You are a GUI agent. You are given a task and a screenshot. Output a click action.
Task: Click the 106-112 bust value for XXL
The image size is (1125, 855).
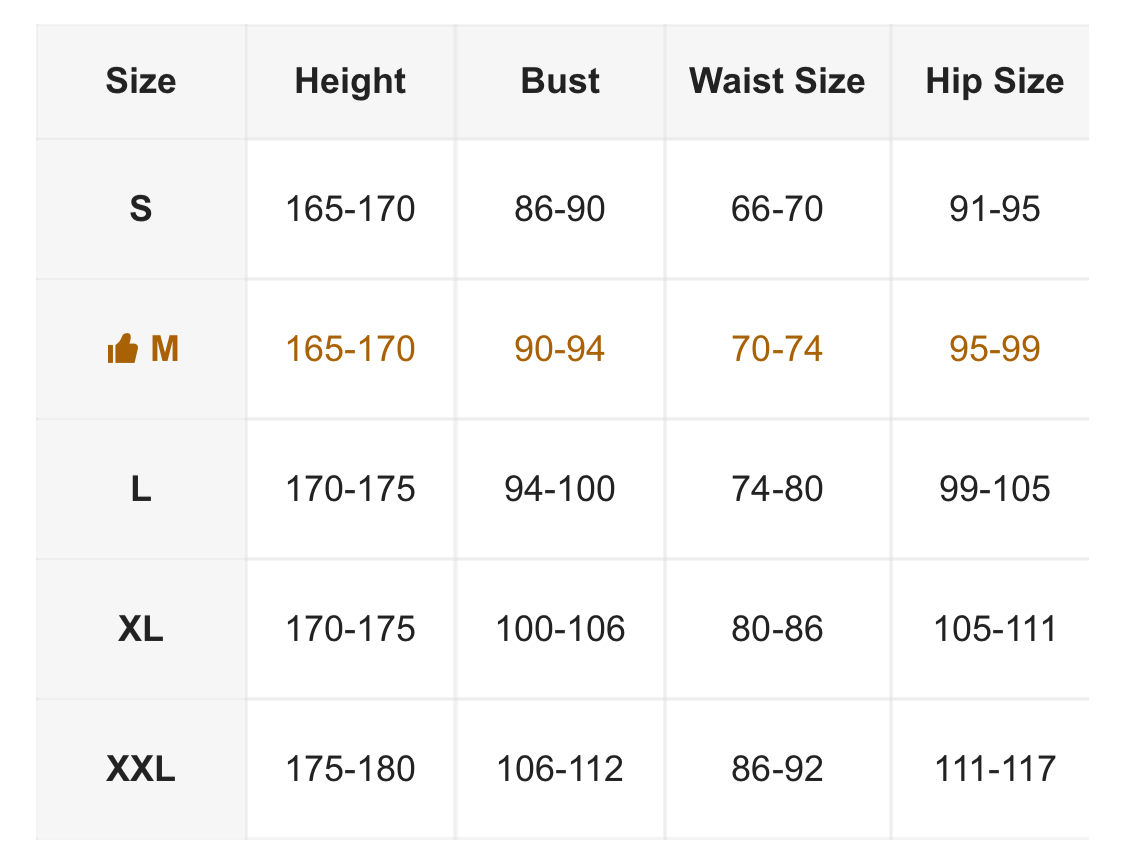[x=560, y=769]
